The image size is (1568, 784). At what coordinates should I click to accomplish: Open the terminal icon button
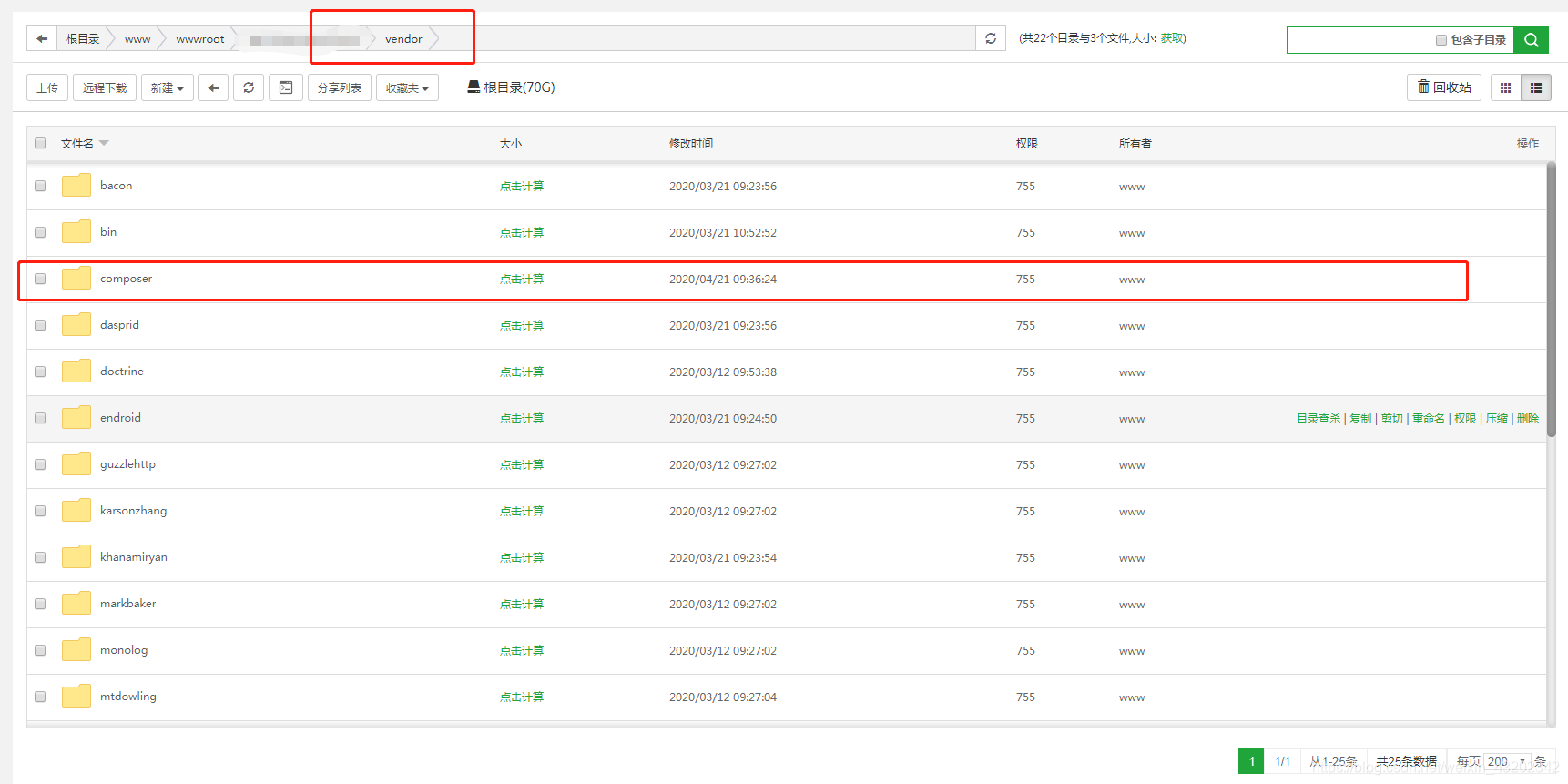(x=286, y=87)
